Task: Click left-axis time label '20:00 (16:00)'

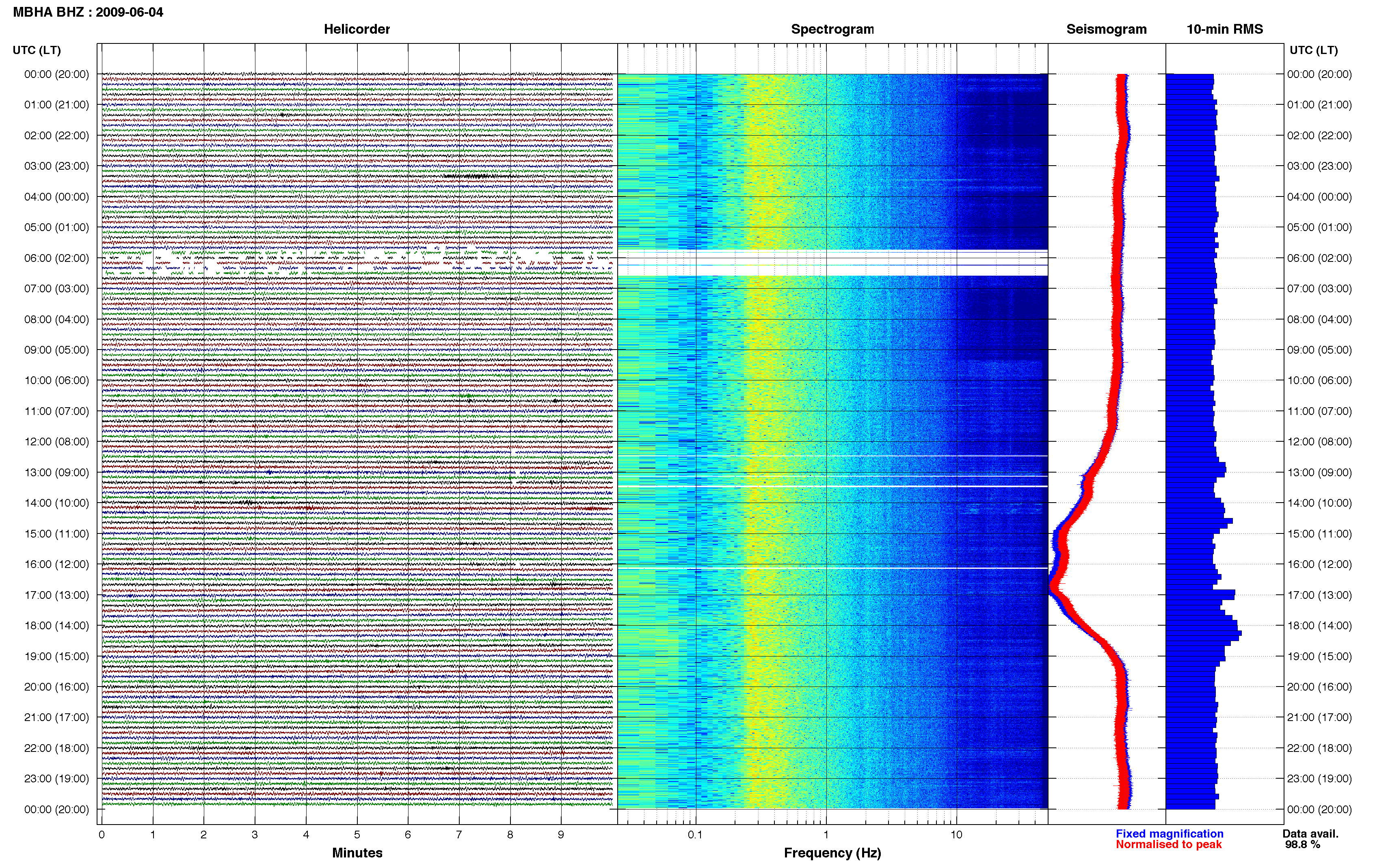Action: click(57, 687)
